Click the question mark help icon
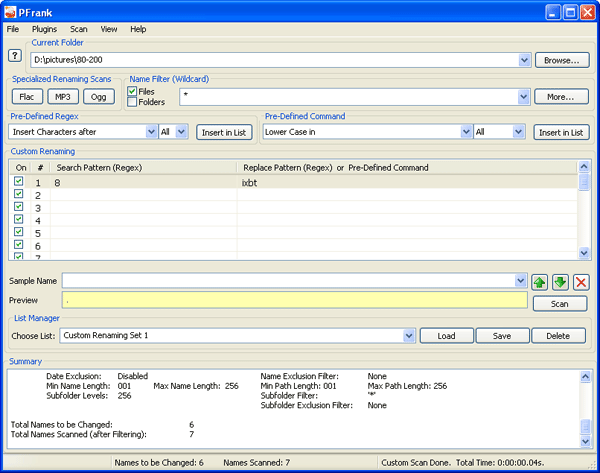The image size is (600, 473). point(14,56)
